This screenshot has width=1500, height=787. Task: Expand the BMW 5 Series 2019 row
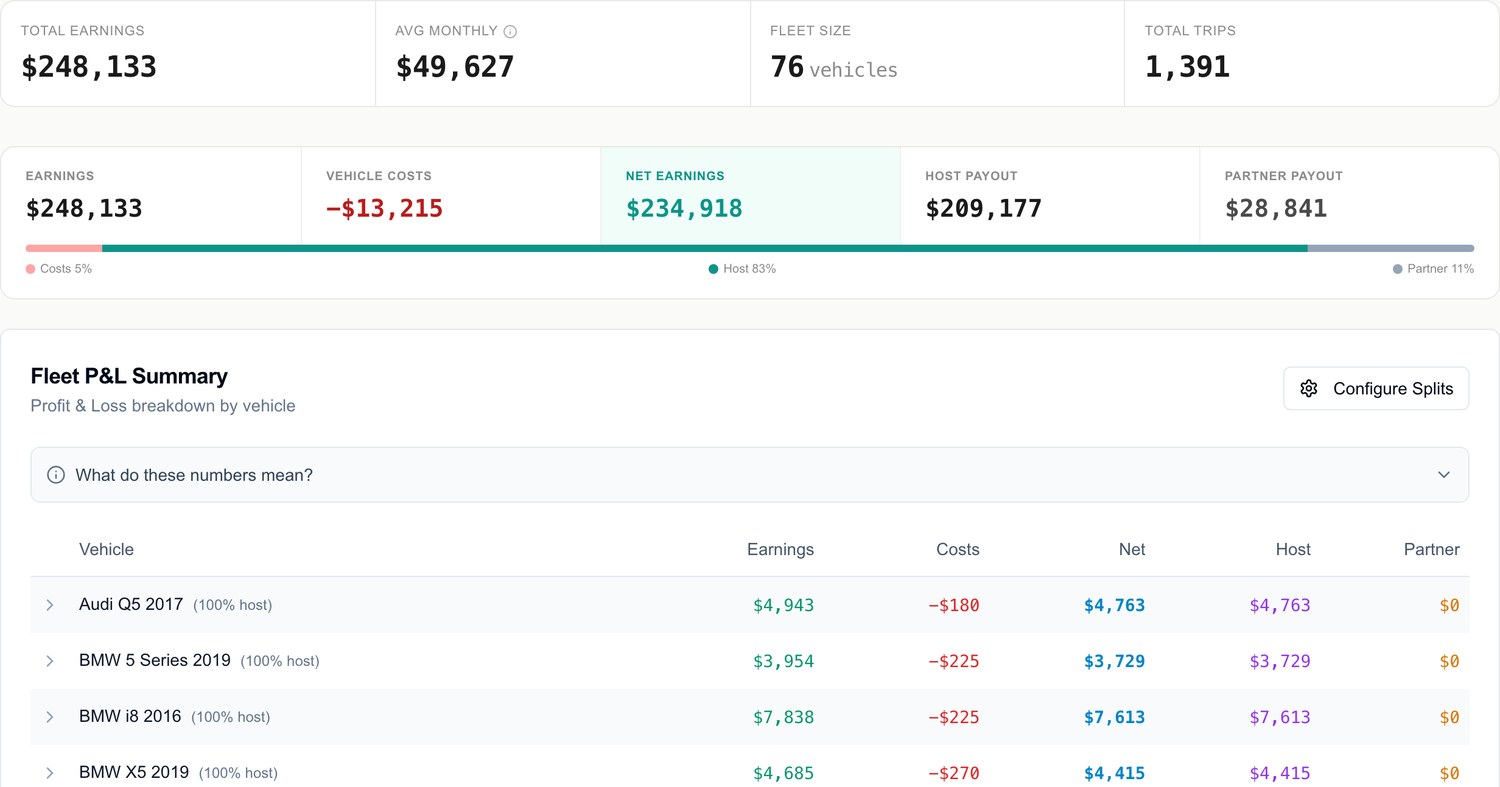(50, 661)
